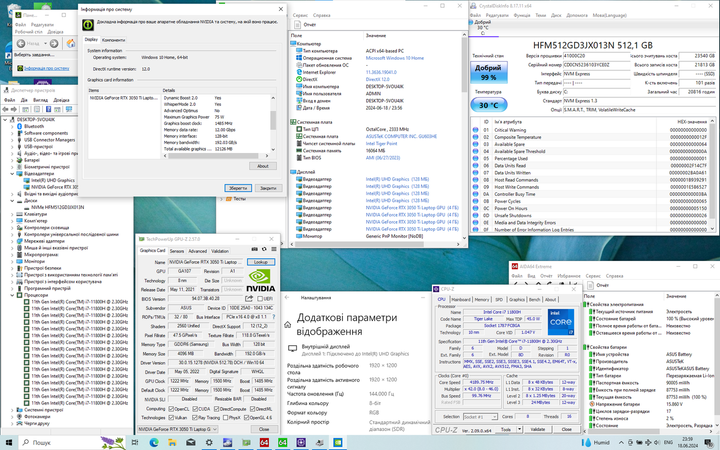Viewport: 720px width, 450px height.
Task: Click the GPU-Z BIOS export share icon
Action: tap(249, 298)
